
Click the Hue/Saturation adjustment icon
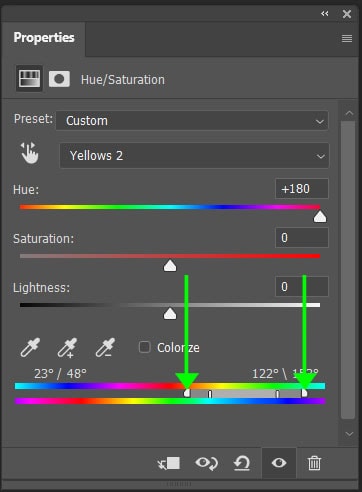click(29, 79)
